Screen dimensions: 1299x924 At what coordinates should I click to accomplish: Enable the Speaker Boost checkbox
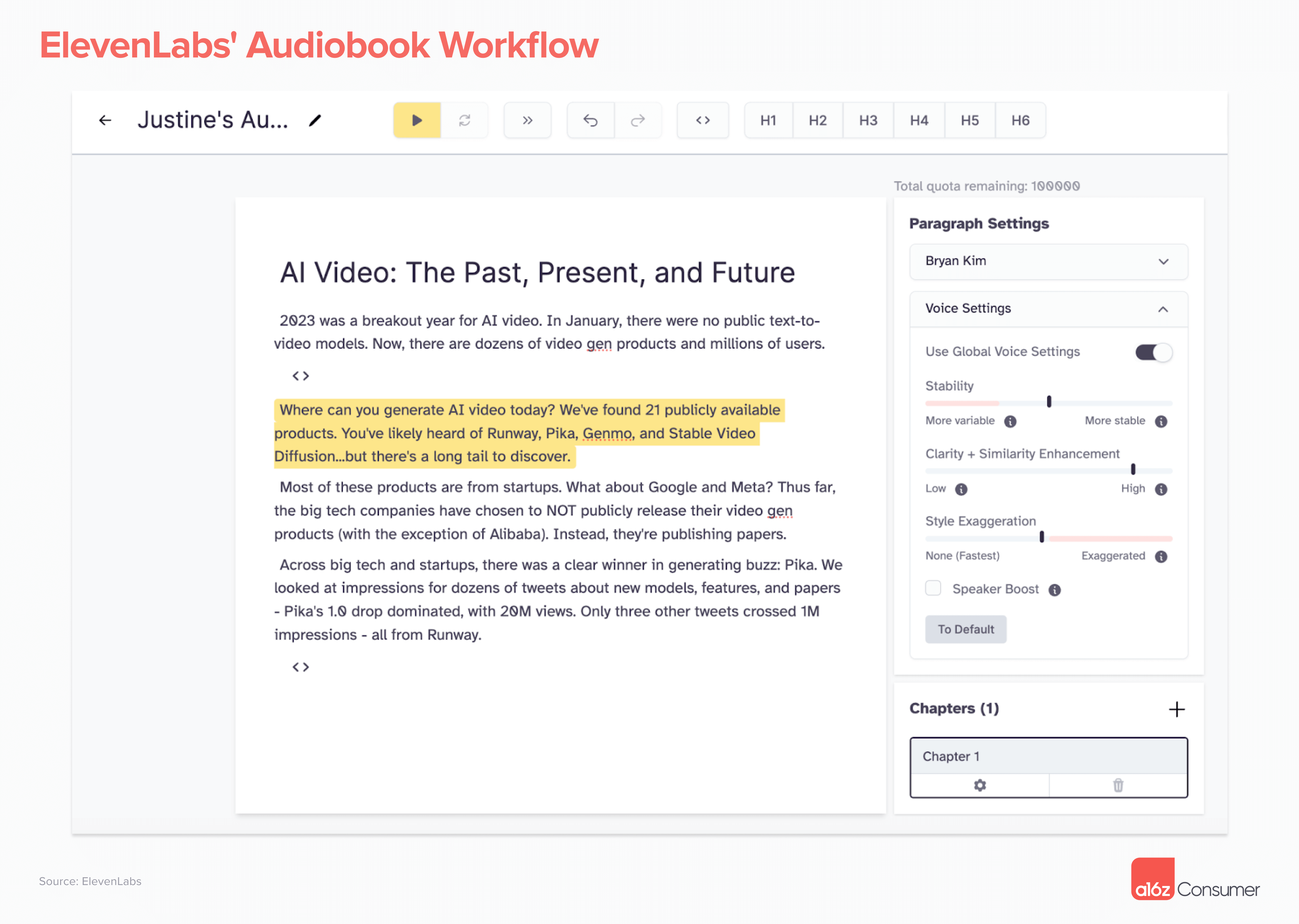(933, 588)
